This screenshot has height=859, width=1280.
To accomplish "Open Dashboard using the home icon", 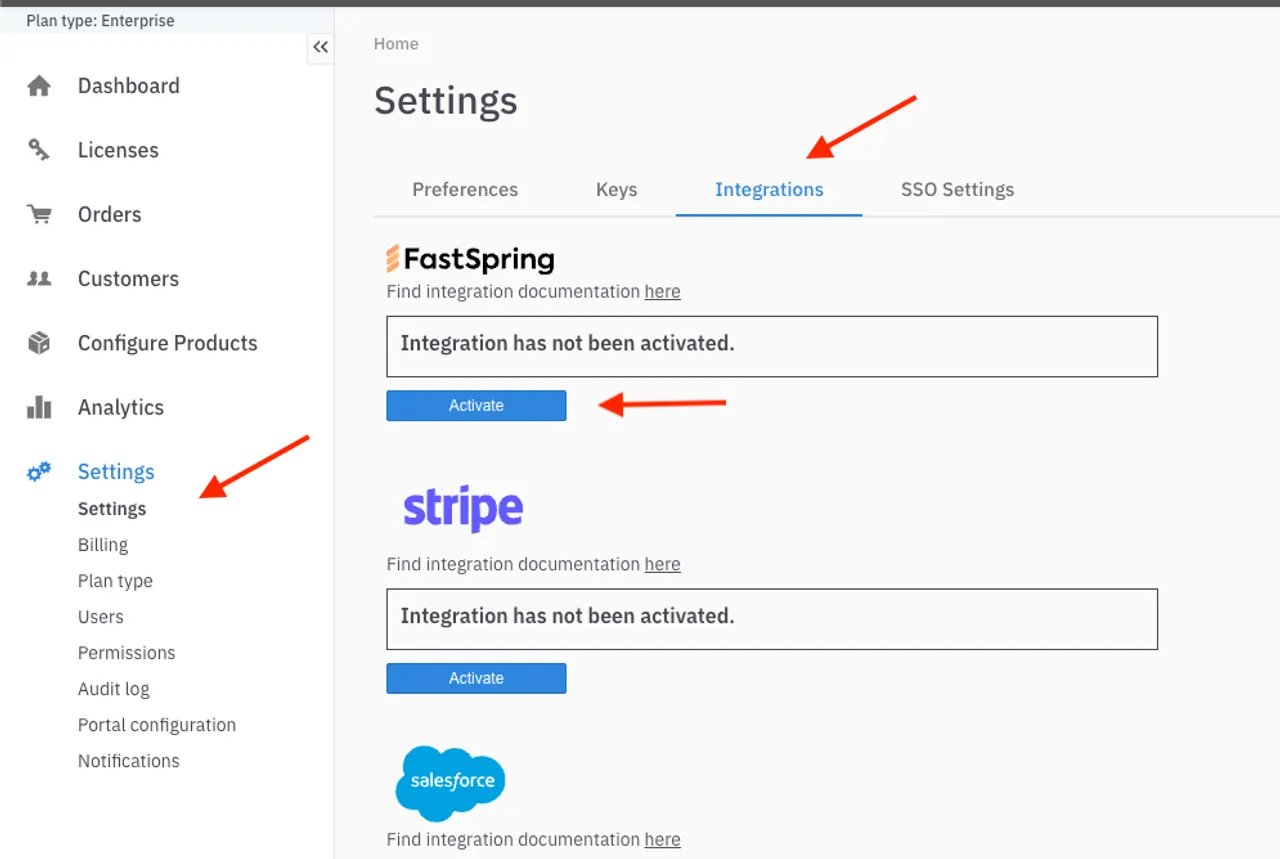I will pyautogui.click(x=38, y=86).
